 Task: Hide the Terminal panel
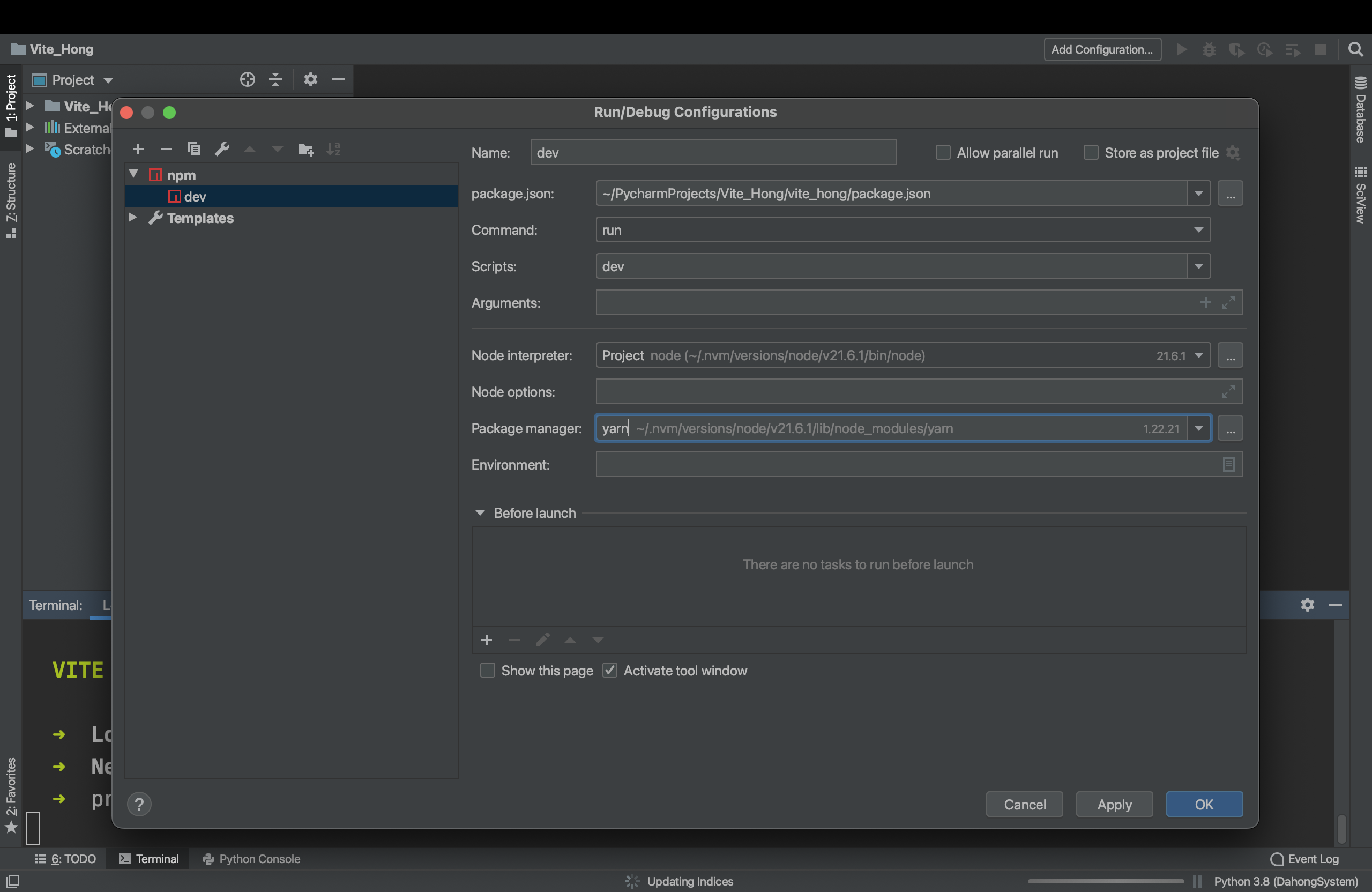pyautogui.click(x=1335, y=604)
